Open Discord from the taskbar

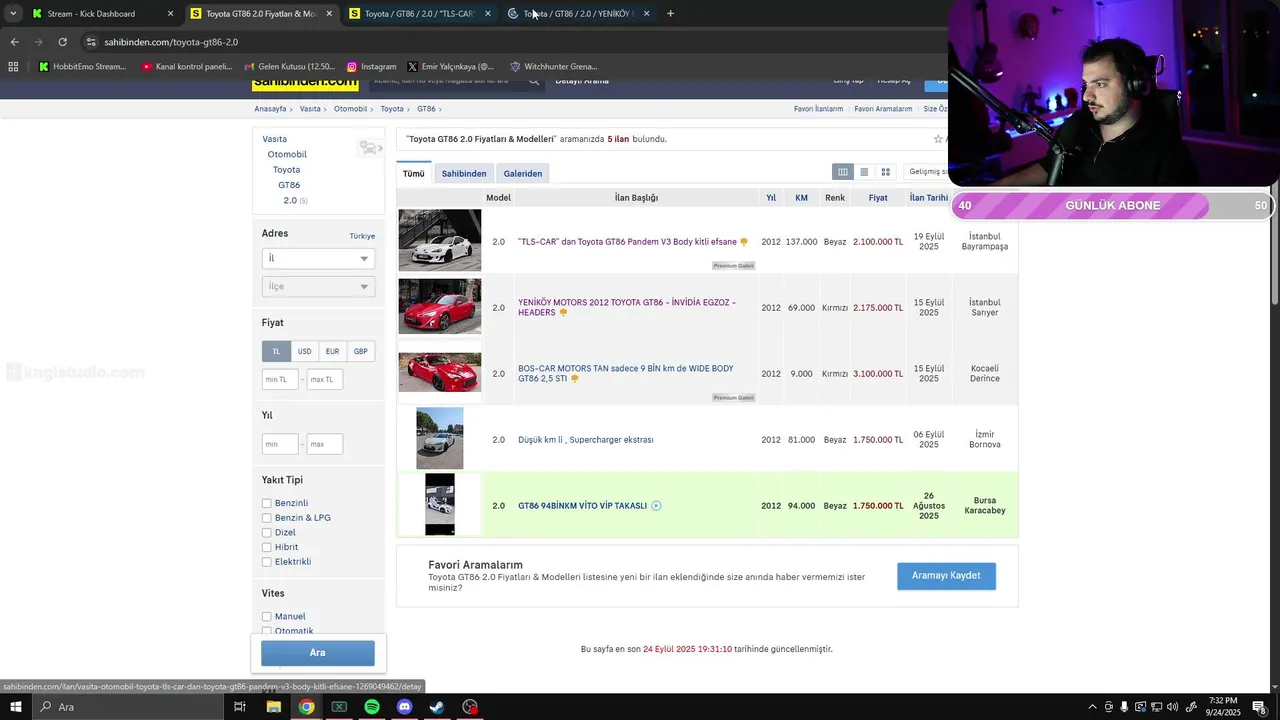(404, 707)
